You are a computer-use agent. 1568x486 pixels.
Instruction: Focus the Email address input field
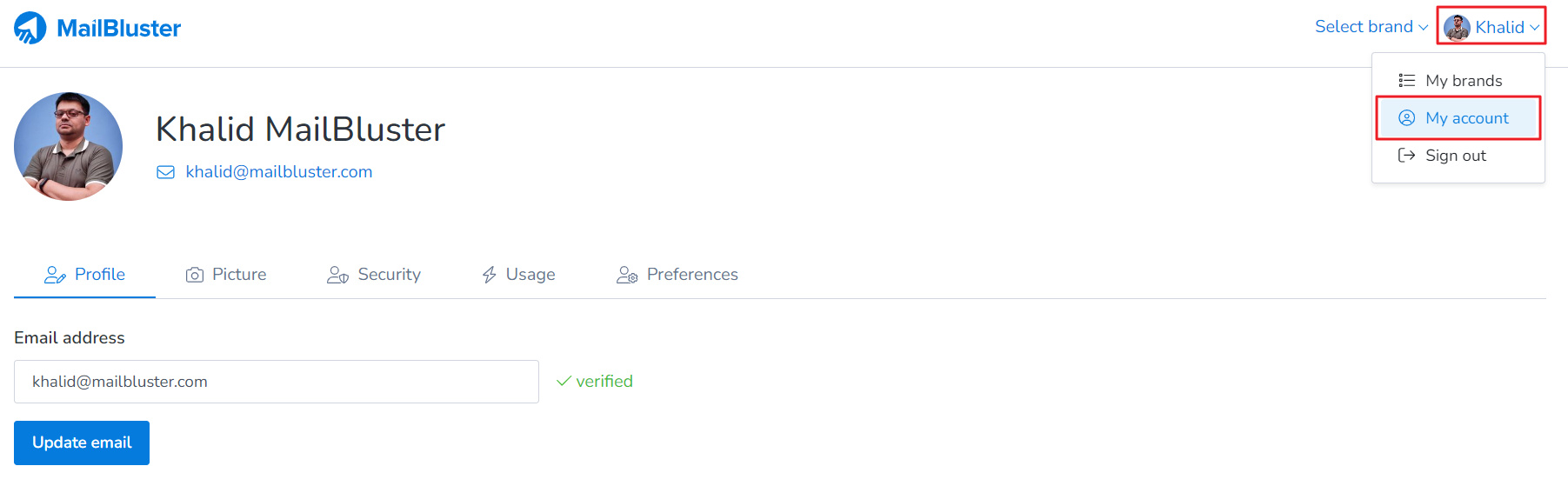[x=277, y=382]
